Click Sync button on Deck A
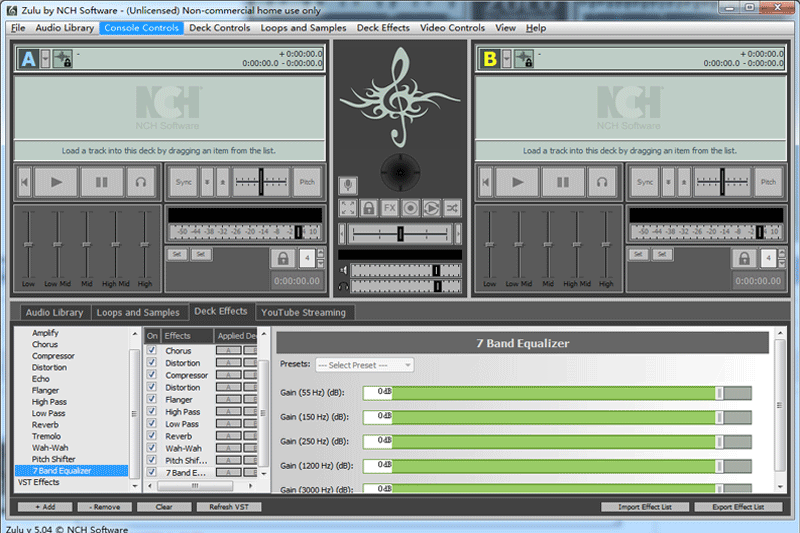This screenshot has width=800, height=533. point(184,182)
